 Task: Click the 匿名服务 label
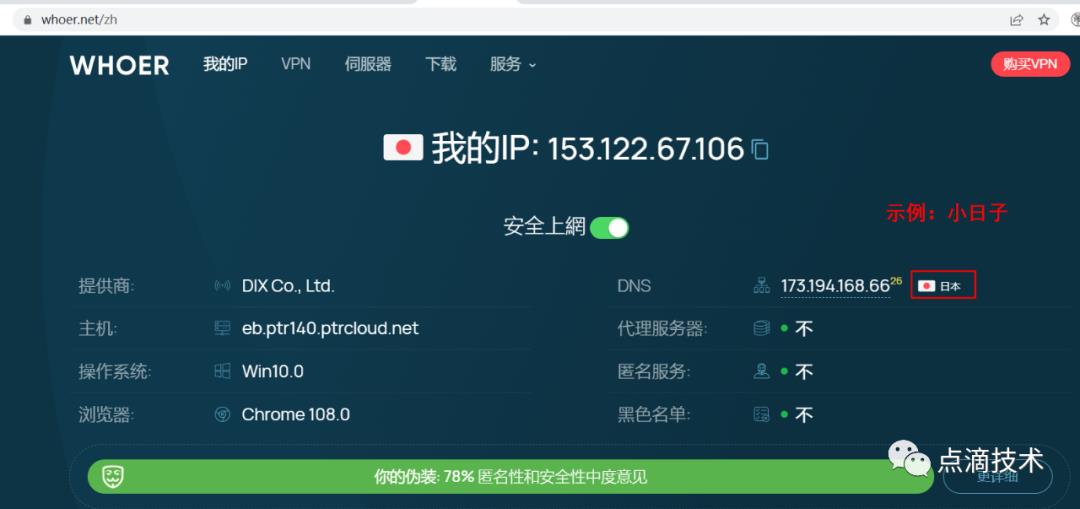(654, 372)
